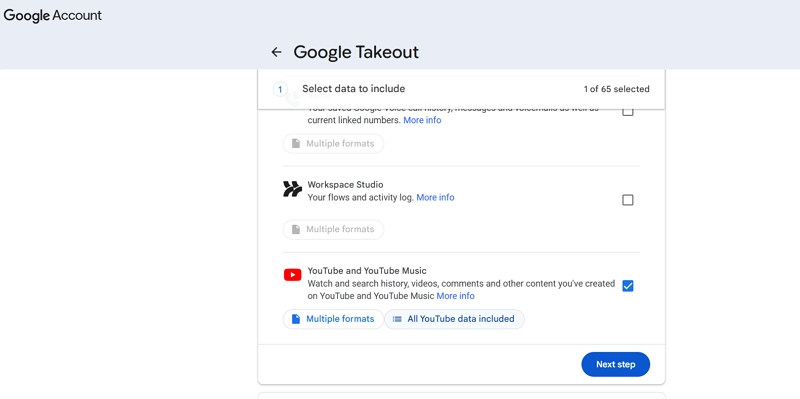Open More info link for linked numbers

pos(422,120)
